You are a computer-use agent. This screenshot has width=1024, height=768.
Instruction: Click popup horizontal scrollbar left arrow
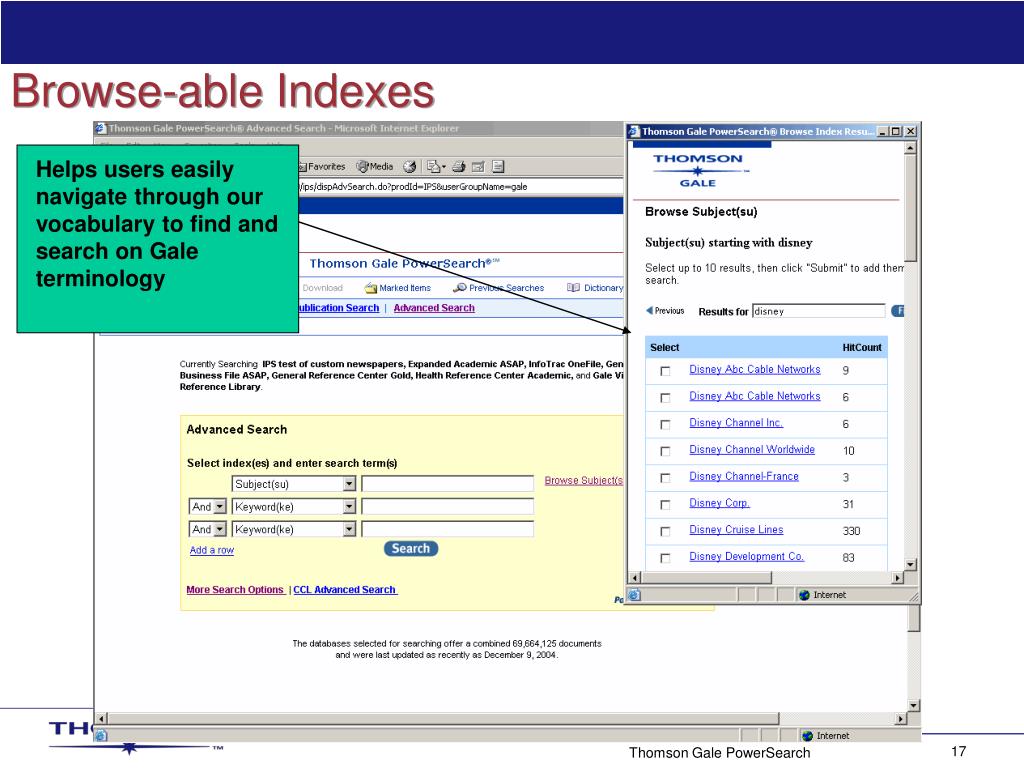coord(634,578)
